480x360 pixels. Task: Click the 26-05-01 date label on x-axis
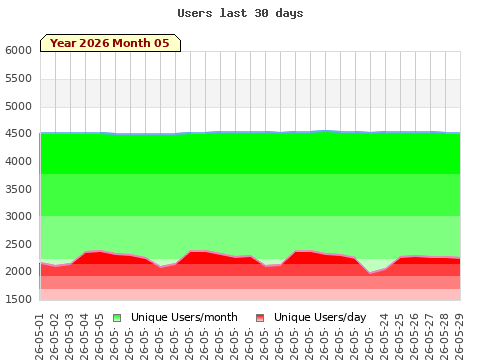click(39, 337)
